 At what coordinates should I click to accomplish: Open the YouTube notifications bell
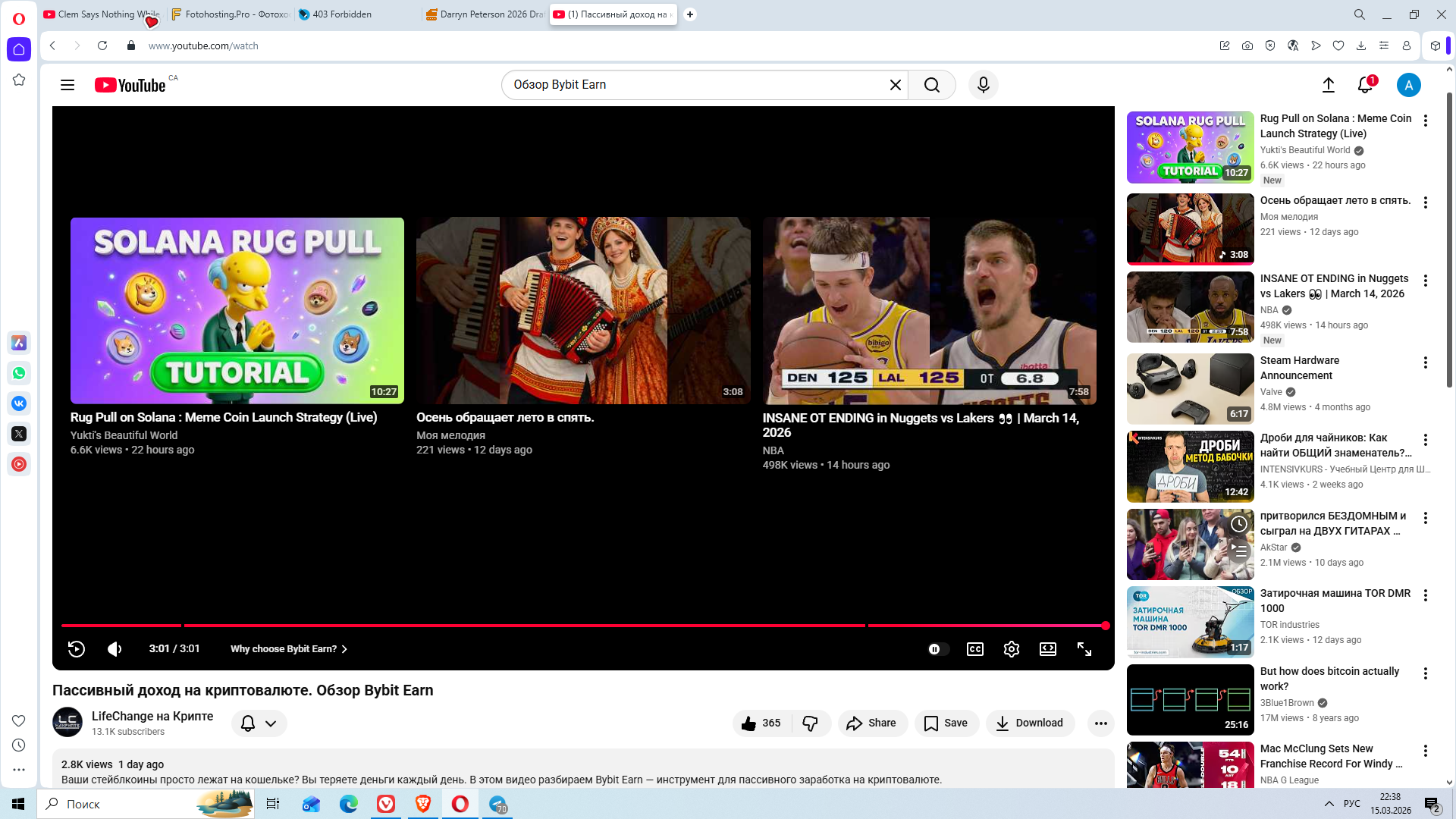click(1365, 85)
